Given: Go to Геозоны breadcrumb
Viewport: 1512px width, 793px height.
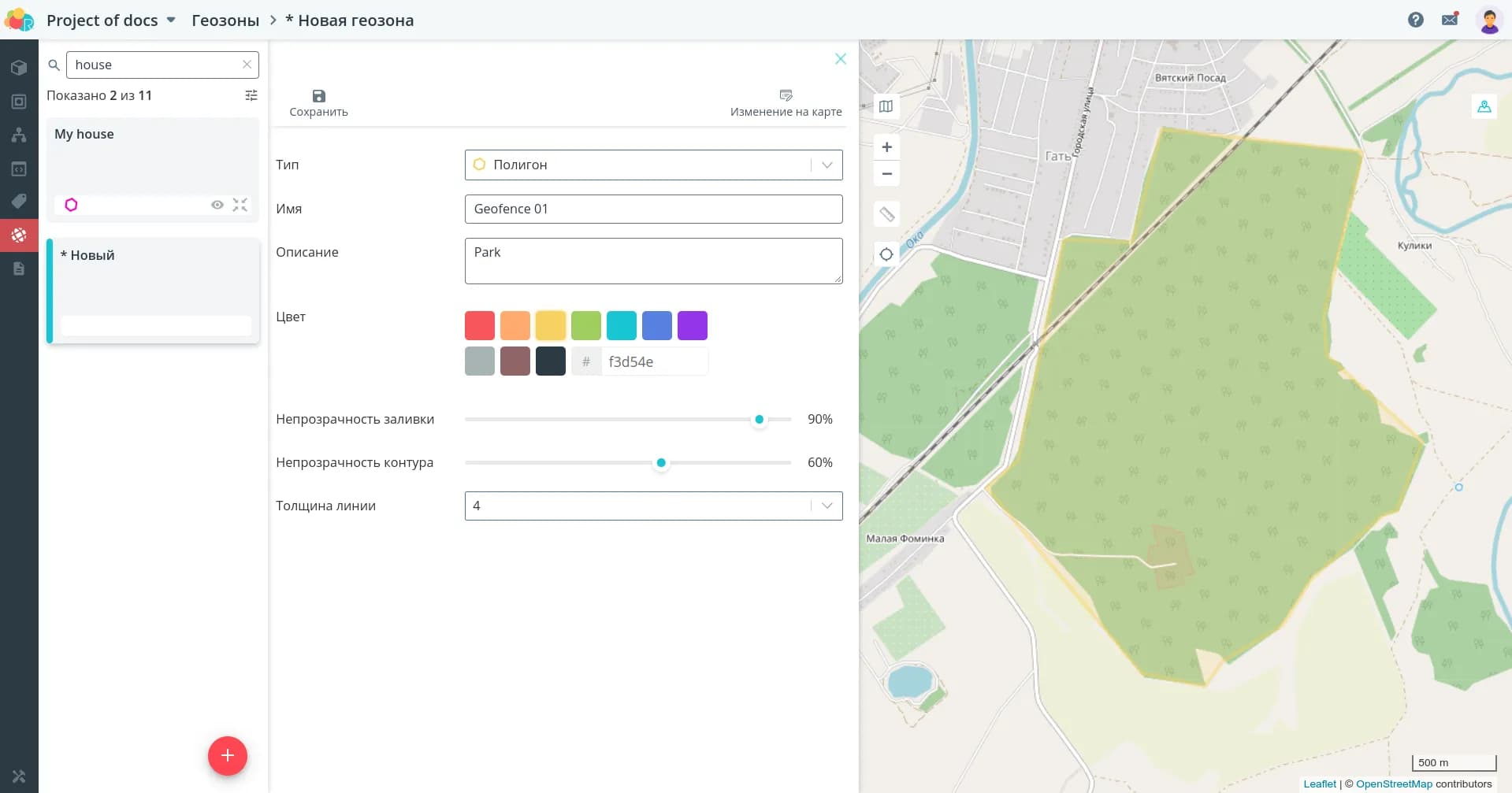Looking at the screenshot, I should [225, 20].
